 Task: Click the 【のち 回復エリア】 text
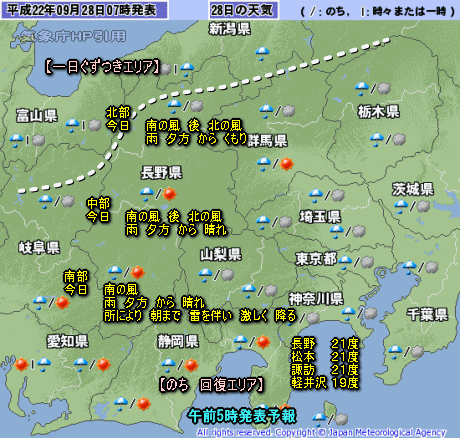pos(211,385)
